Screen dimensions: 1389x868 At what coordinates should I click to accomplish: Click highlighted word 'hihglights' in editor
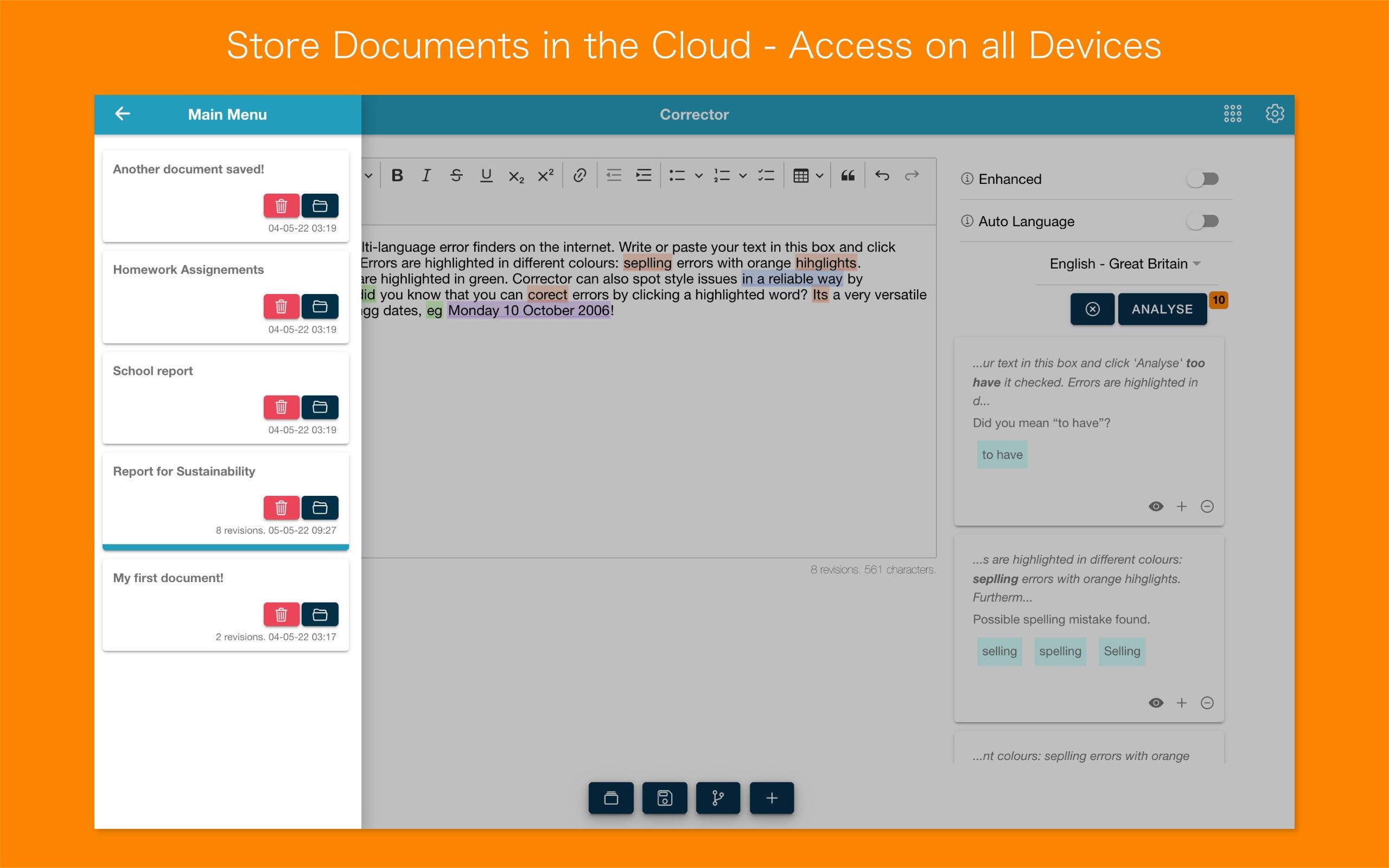point(826,263)
